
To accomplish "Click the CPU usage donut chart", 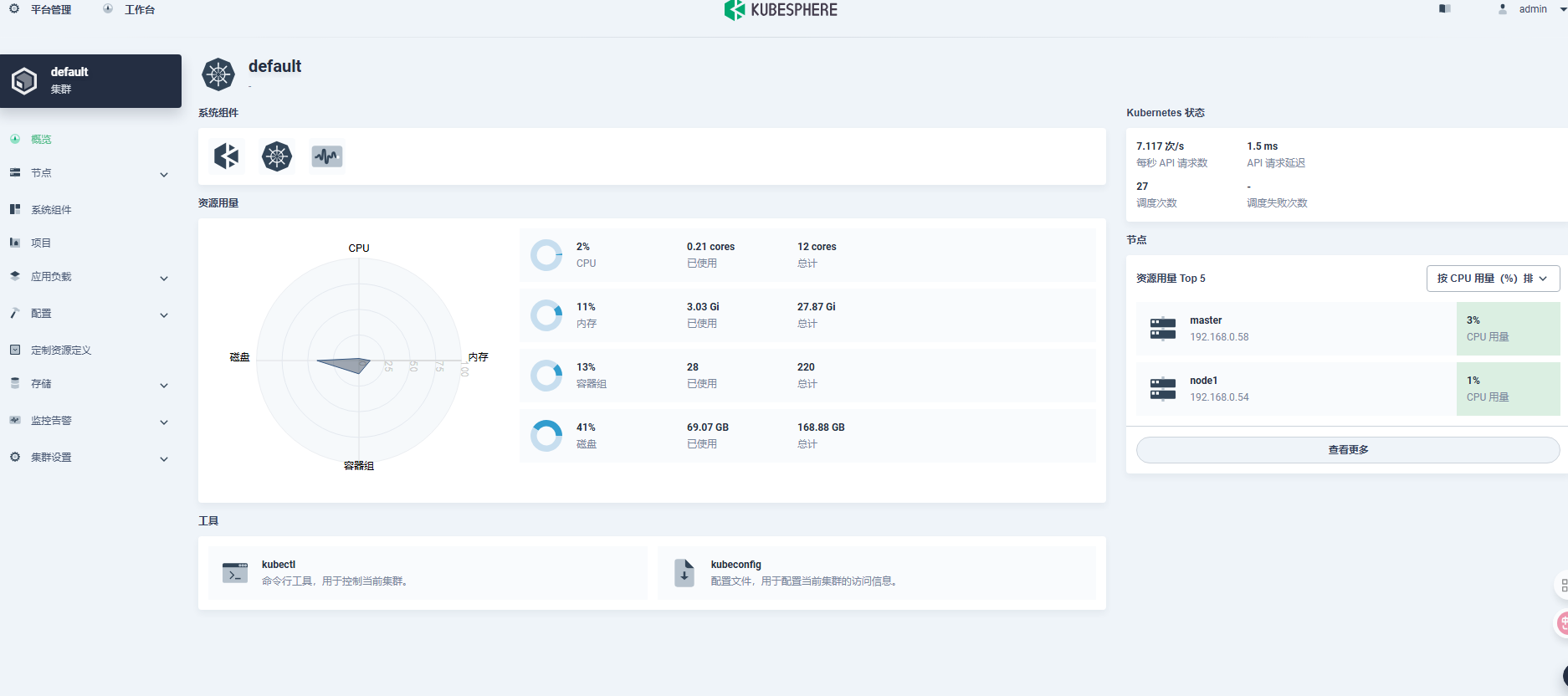I will [x=546, y=255].
